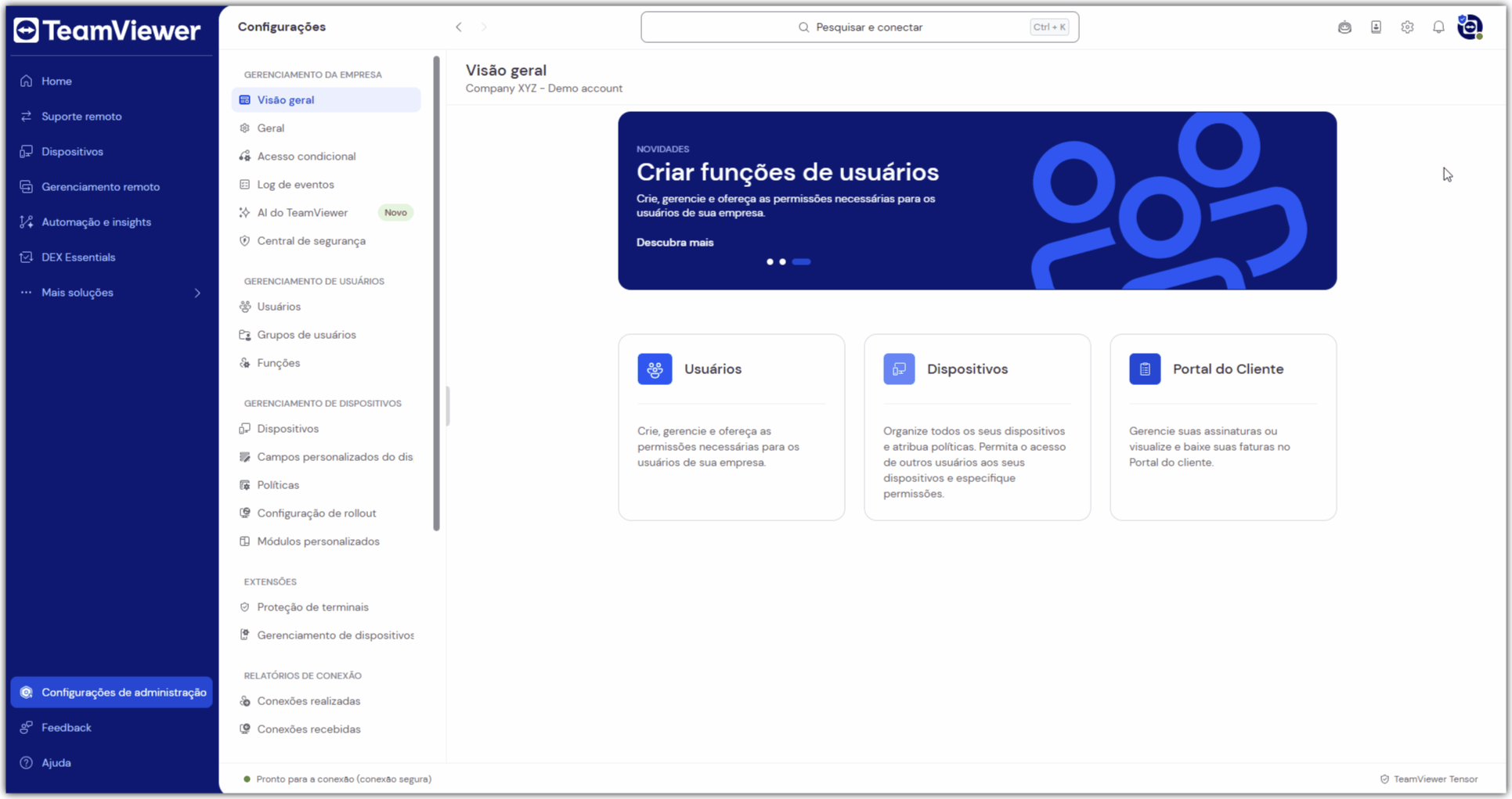This screenshot has height=799, width=1512.
Task: Click the sidebar panel resize handle
Action: tap(447, 406)
